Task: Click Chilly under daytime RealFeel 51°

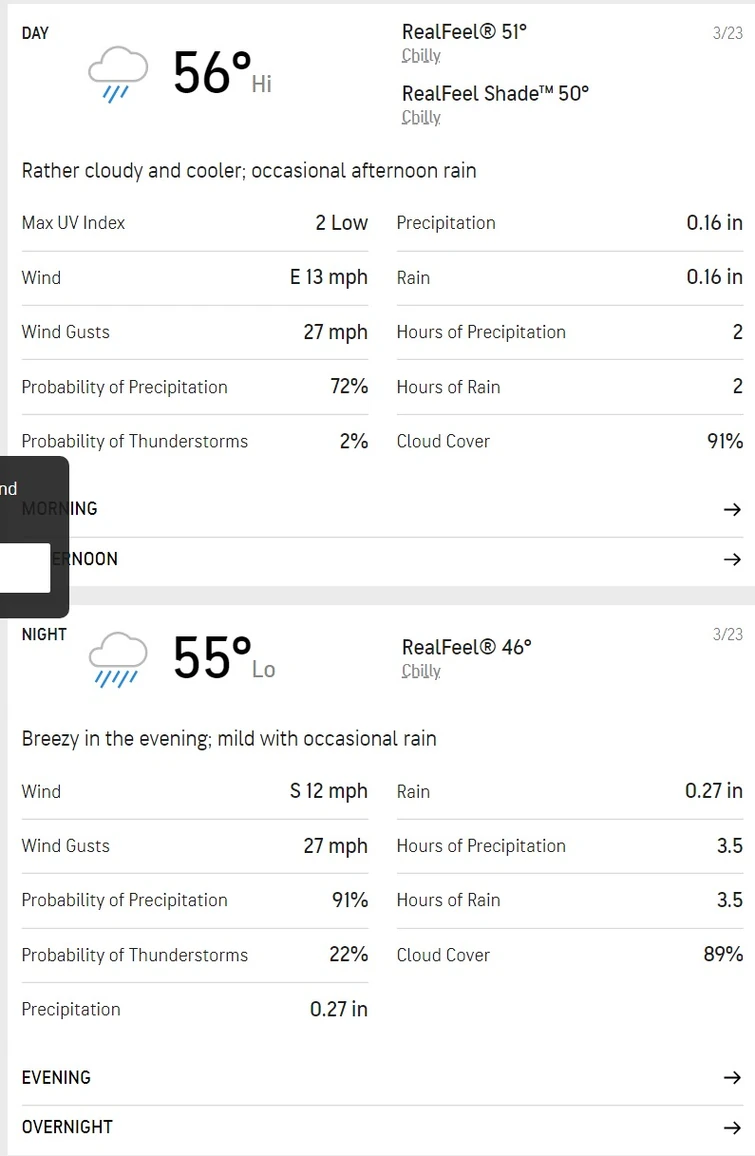Action: 421,56
